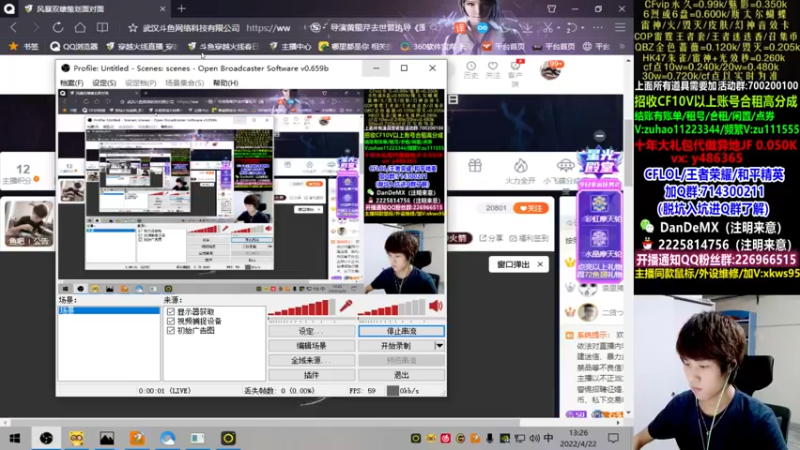Click the horizontal page scrollbar
800x450 pixels.
click(263, 422)
